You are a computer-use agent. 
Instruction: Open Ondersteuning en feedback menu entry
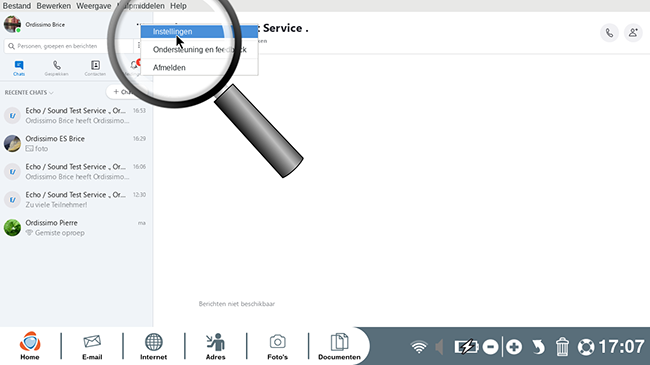tap(199, 49)
